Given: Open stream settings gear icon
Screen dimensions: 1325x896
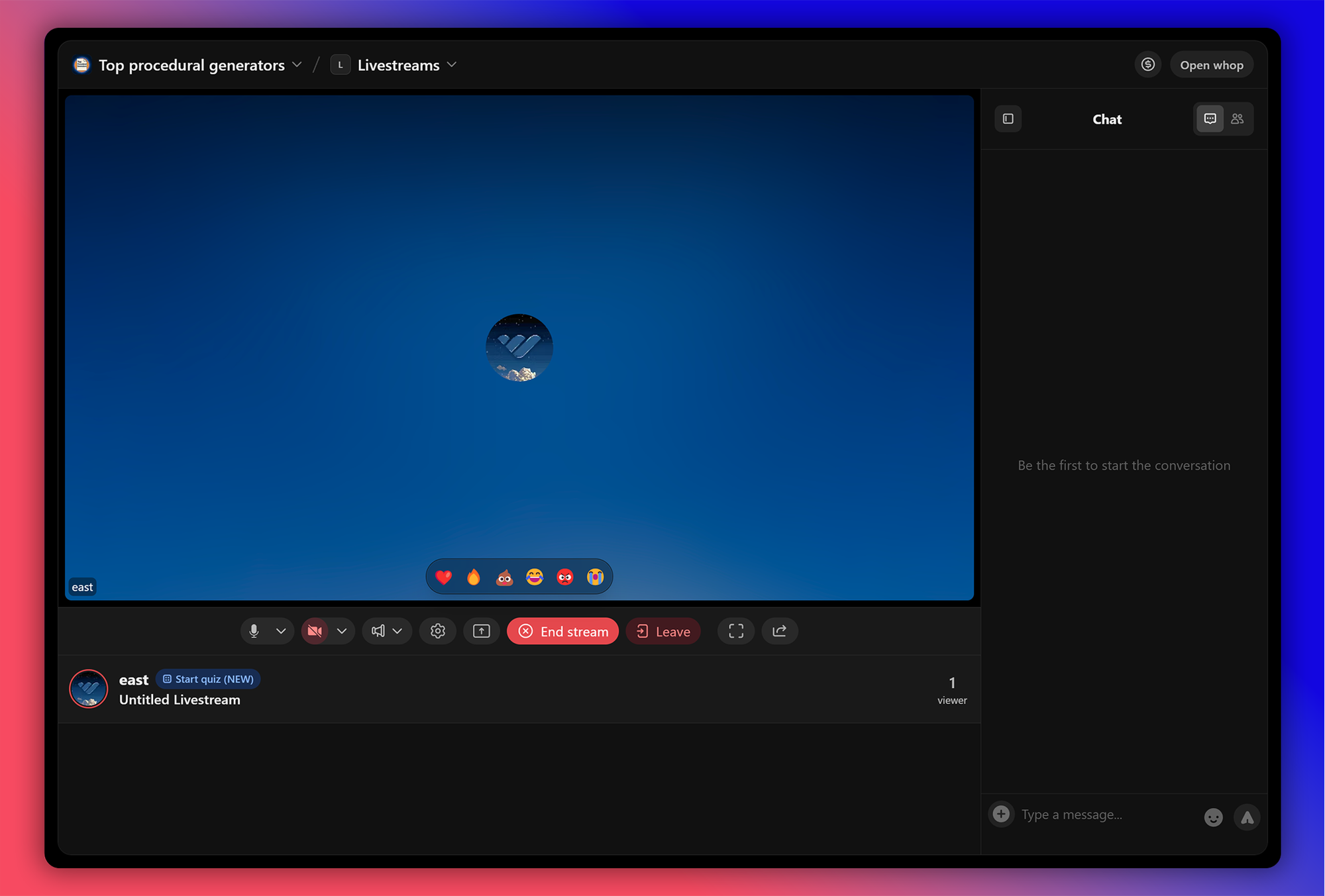Looking at the screenshot, I should 437,631.
